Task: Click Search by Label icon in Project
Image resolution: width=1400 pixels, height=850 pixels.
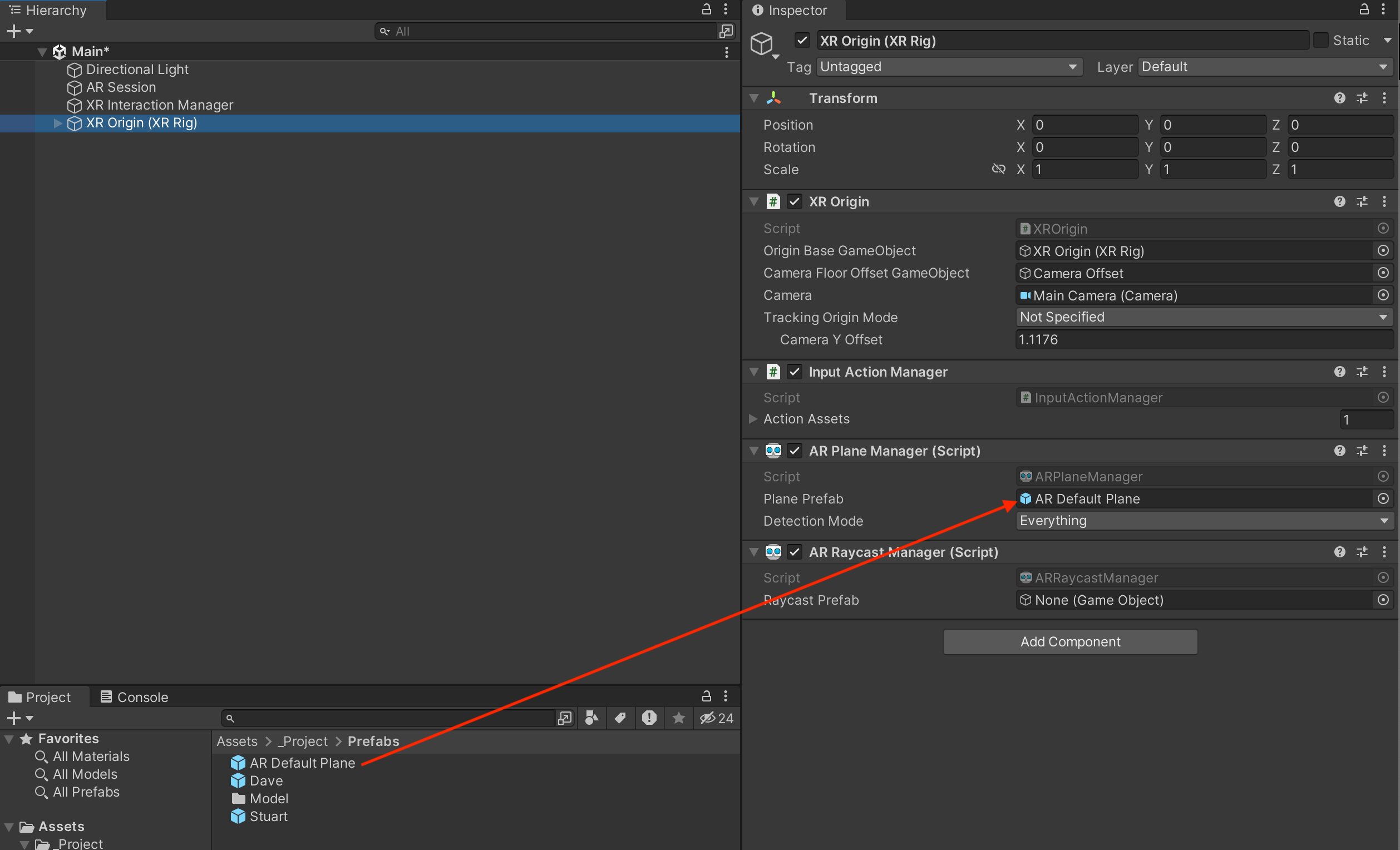Action: point(620,718)
